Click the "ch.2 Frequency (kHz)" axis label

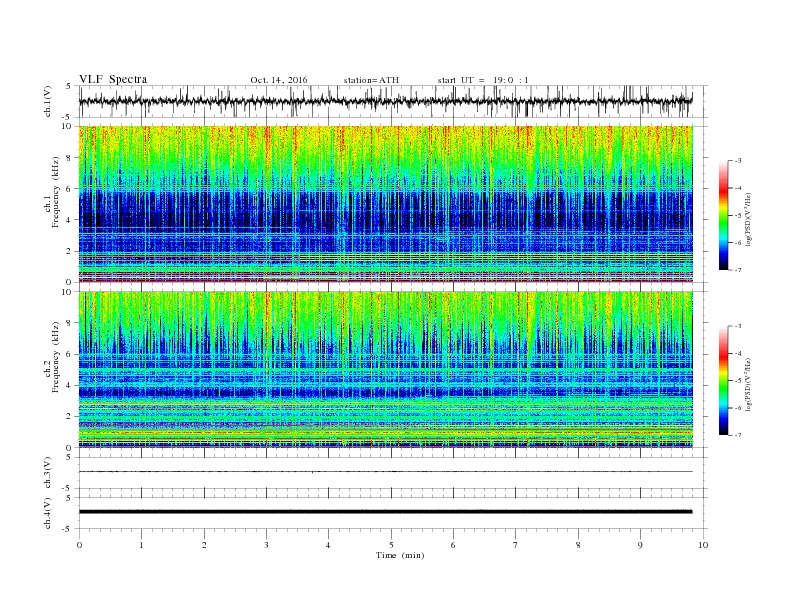52,370
